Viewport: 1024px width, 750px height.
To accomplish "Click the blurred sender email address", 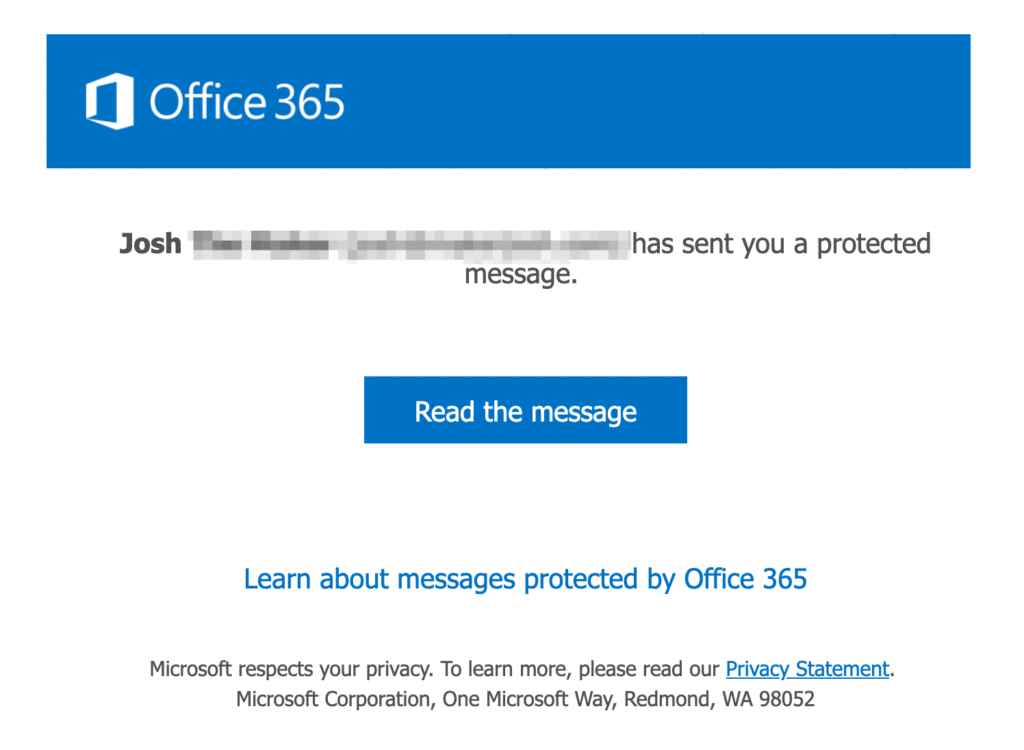I will click(485, 245).
